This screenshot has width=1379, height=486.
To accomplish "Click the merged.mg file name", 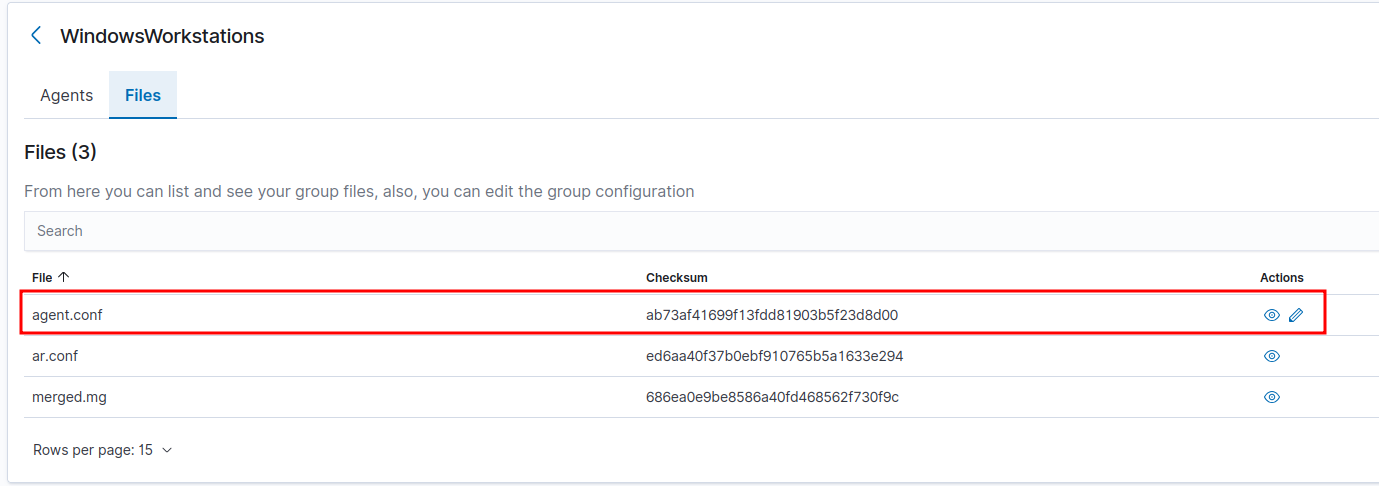I will (x=69, y=397).
